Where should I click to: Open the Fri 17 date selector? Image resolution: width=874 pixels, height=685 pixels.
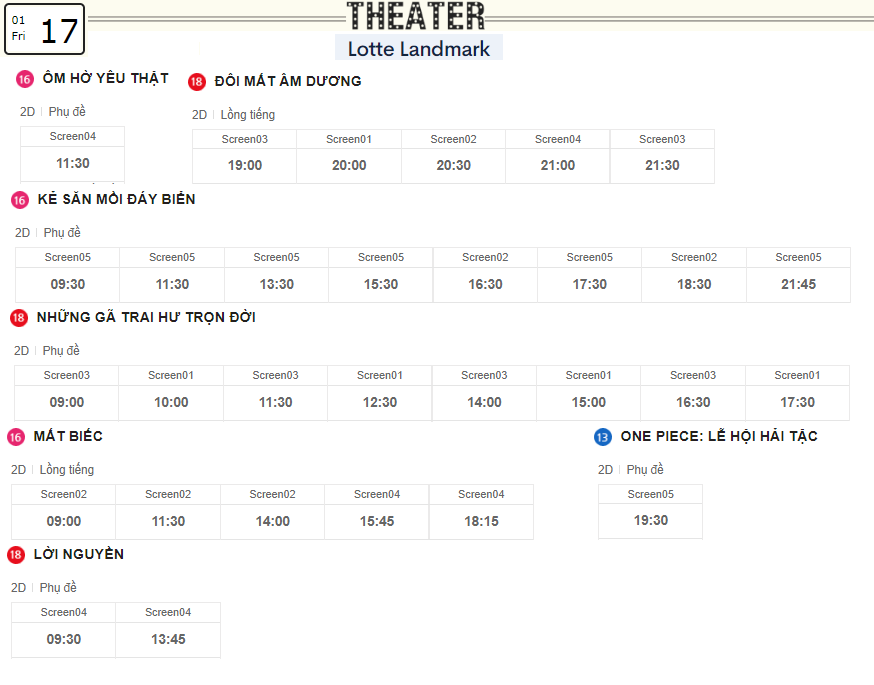tap(45, 29)
